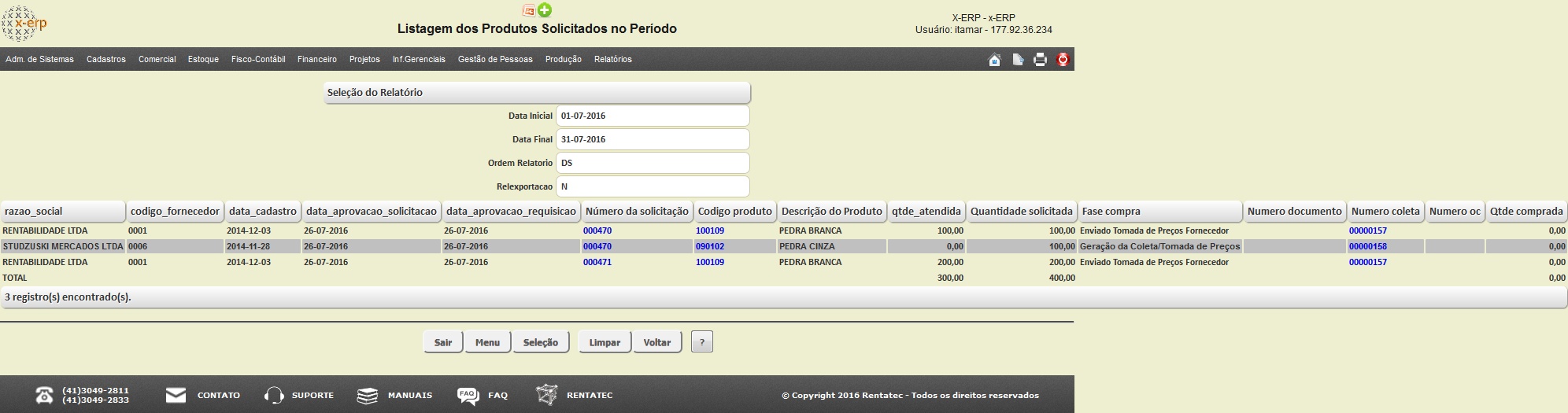Click the Numero documento column header
Screen dimensions: 1568x413
(x=1295, y=212)
